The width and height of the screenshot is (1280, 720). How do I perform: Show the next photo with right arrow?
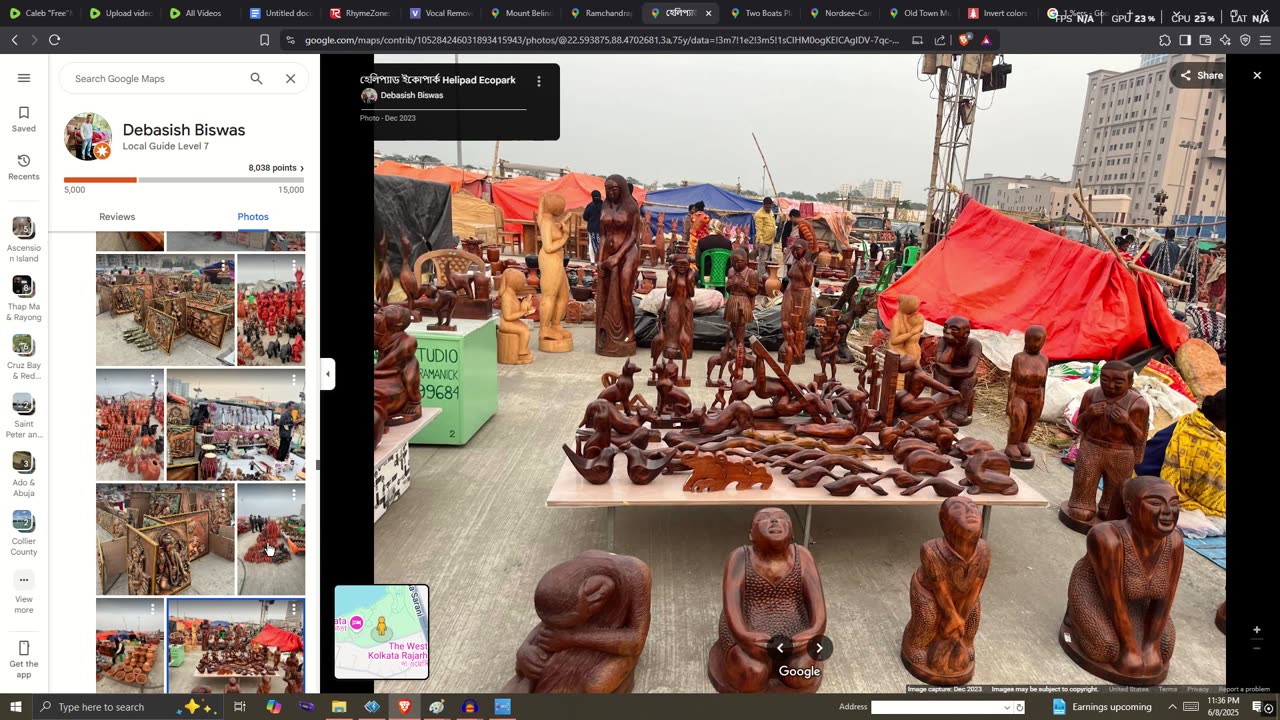819,648
